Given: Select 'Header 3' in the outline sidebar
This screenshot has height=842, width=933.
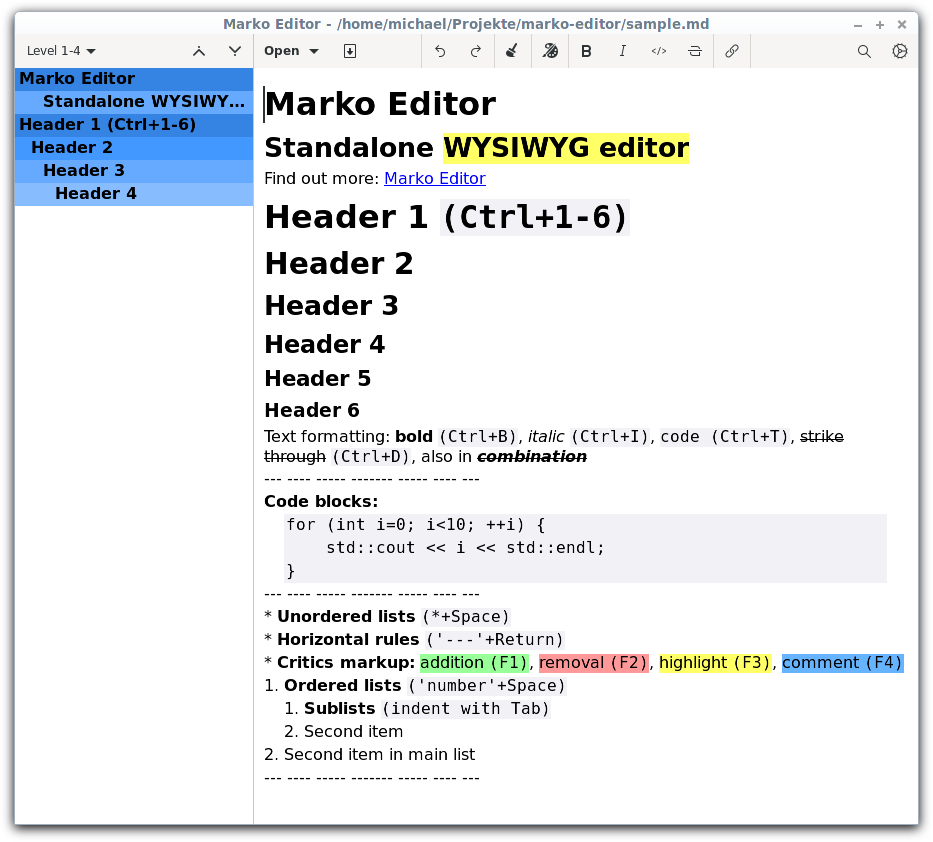Looking at the screenshot, I should coord(134,171).
